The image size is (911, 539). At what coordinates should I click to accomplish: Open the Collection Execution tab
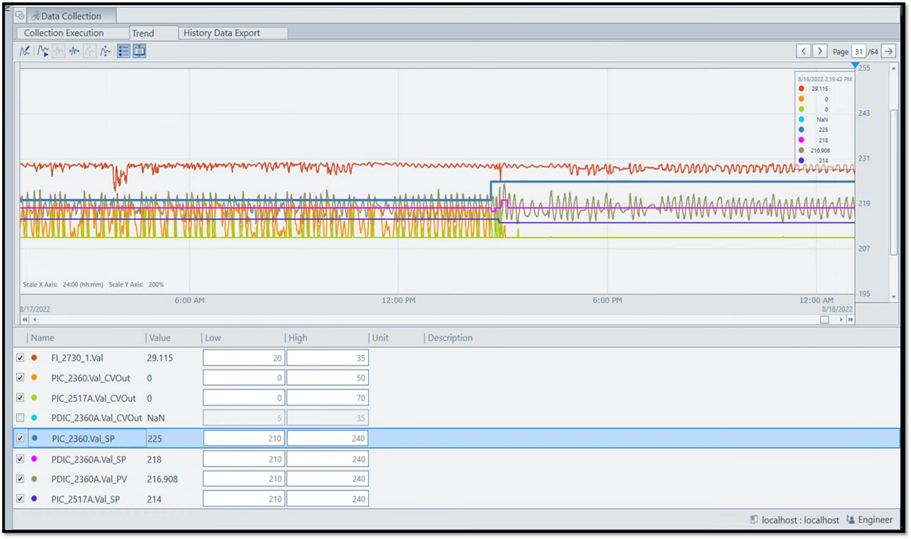tap(71, 33)
